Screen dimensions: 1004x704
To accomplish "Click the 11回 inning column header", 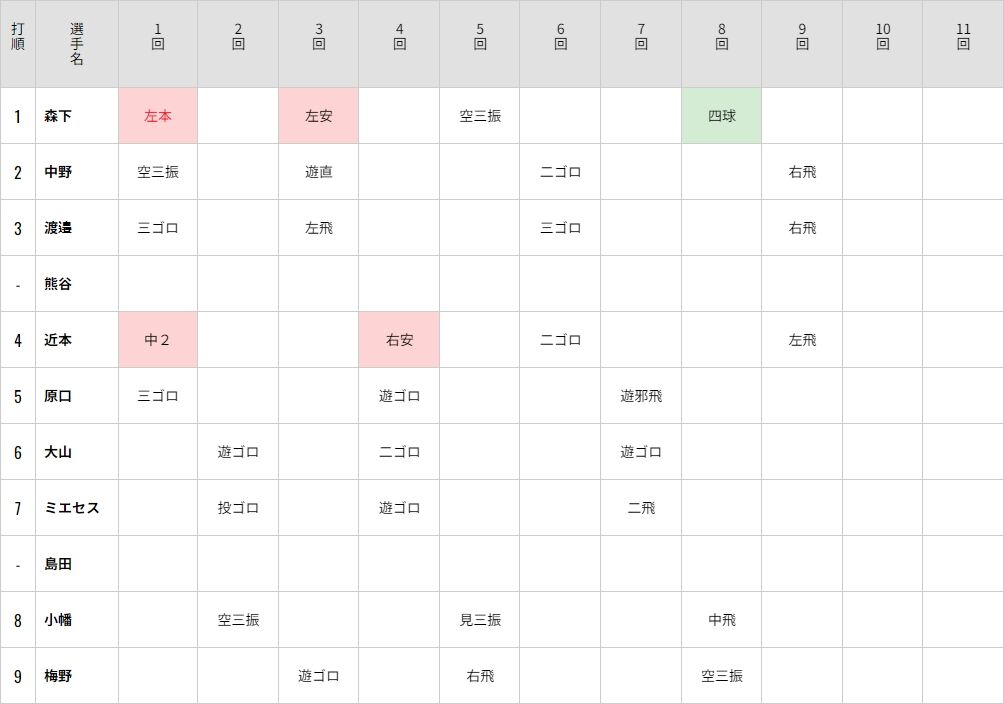I will pos(963,37).
